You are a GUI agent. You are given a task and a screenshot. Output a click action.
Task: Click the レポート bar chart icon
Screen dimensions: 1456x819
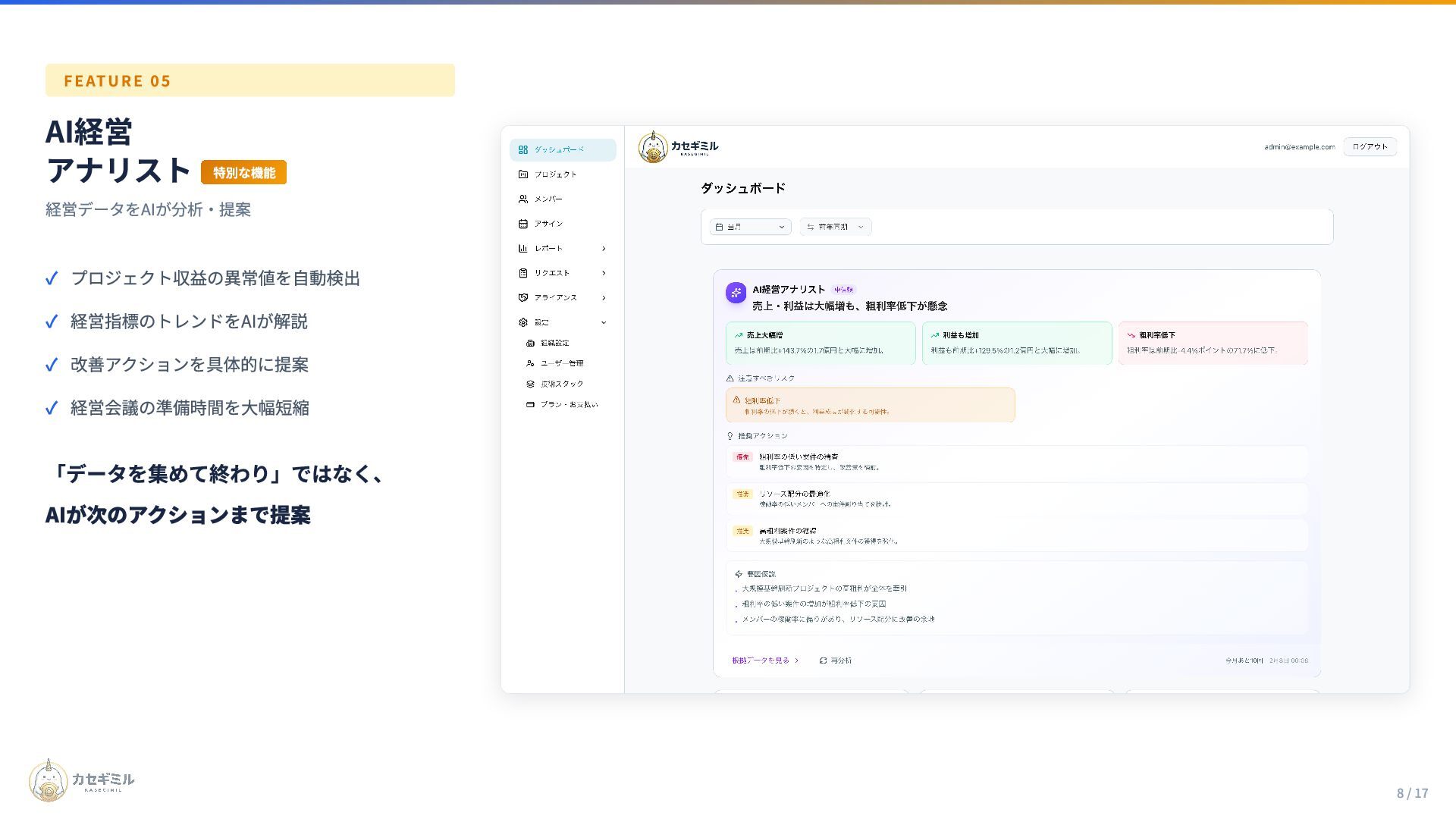523,249
